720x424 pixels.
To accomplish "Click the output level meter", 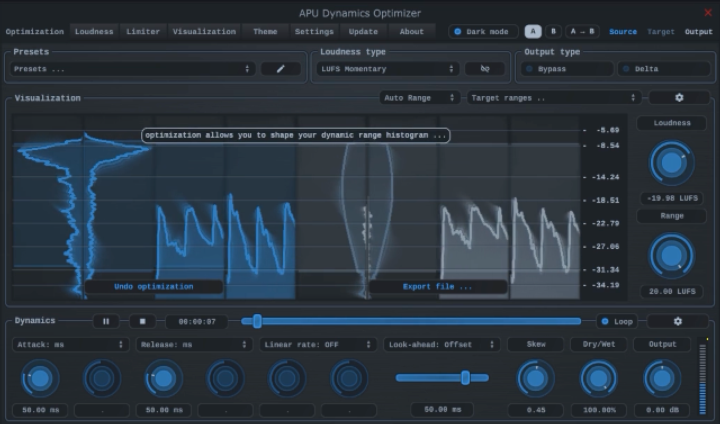I will (x=703, y=377).
